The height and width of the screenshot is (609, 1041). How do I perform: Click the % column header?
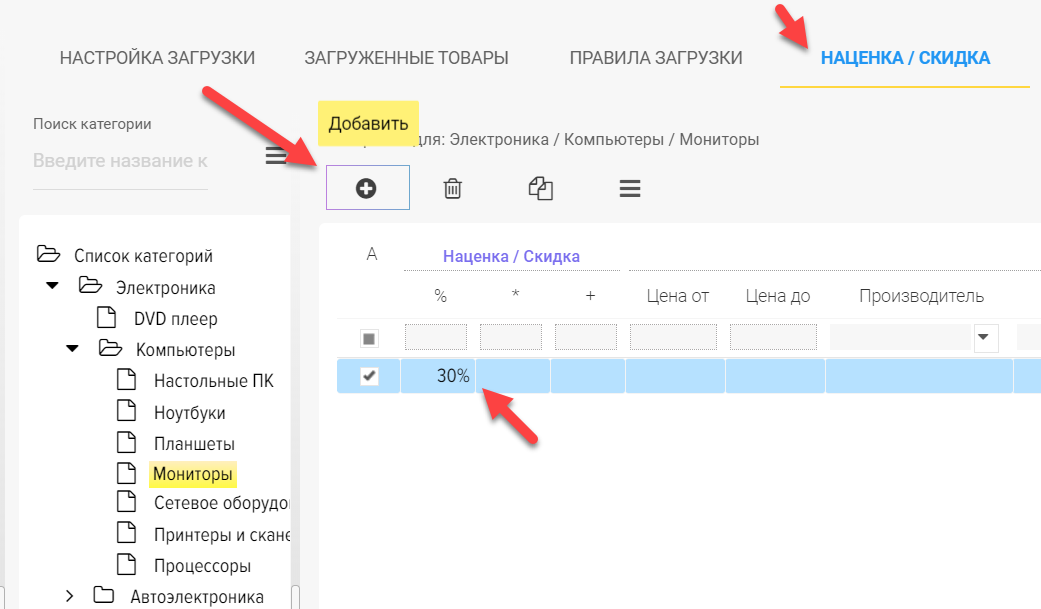coord(440,296)
